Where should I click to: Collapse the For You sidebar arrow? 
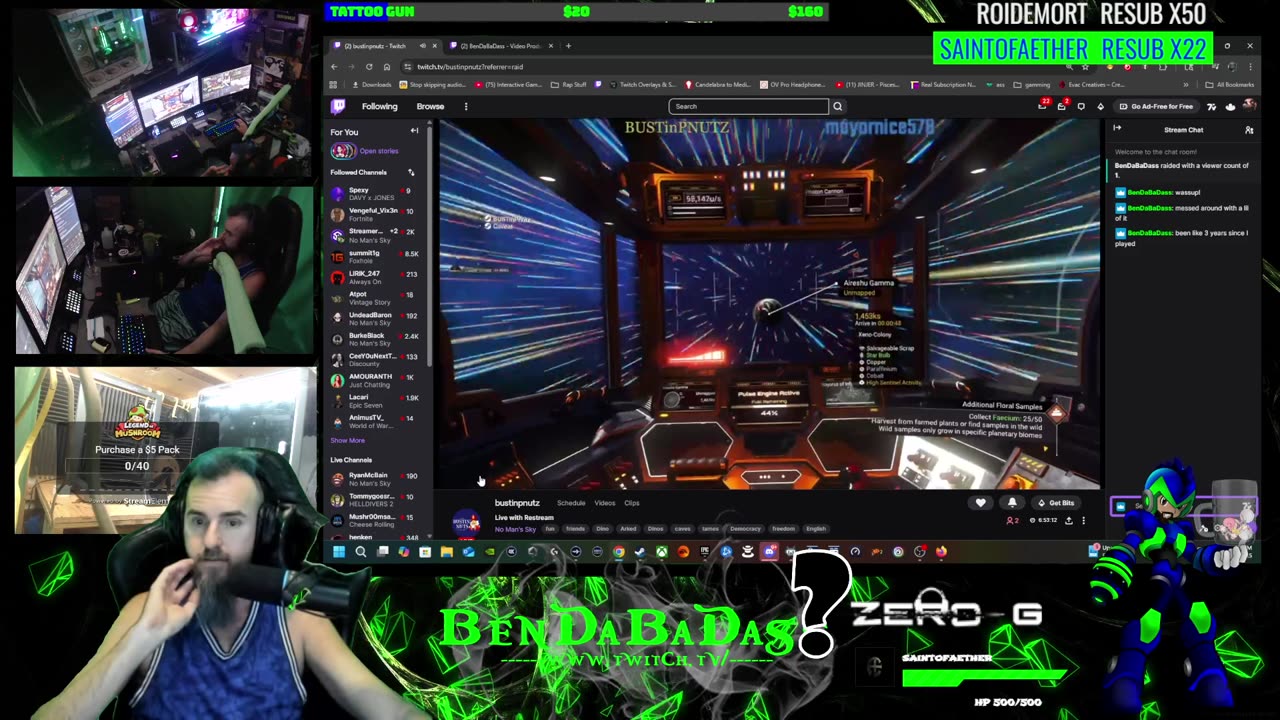pyautogui.click(x=414, y=131)
